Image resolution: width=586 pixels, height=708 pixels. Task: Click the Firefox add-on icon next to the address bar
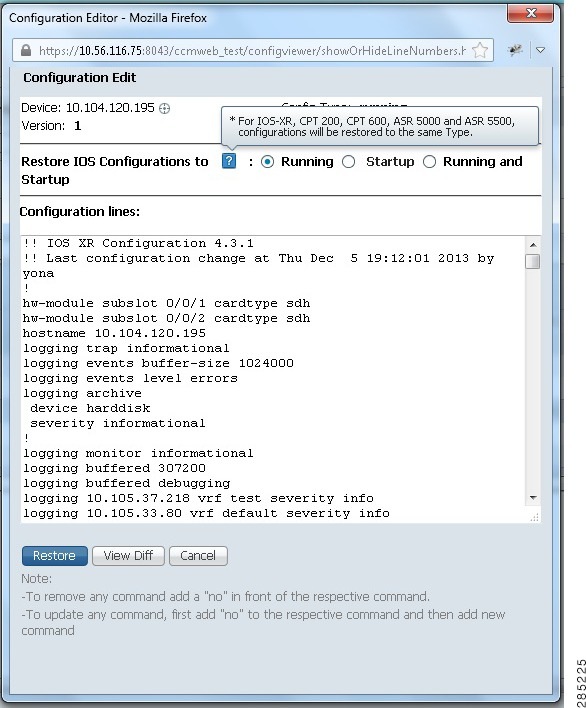(x=516, y=50)
